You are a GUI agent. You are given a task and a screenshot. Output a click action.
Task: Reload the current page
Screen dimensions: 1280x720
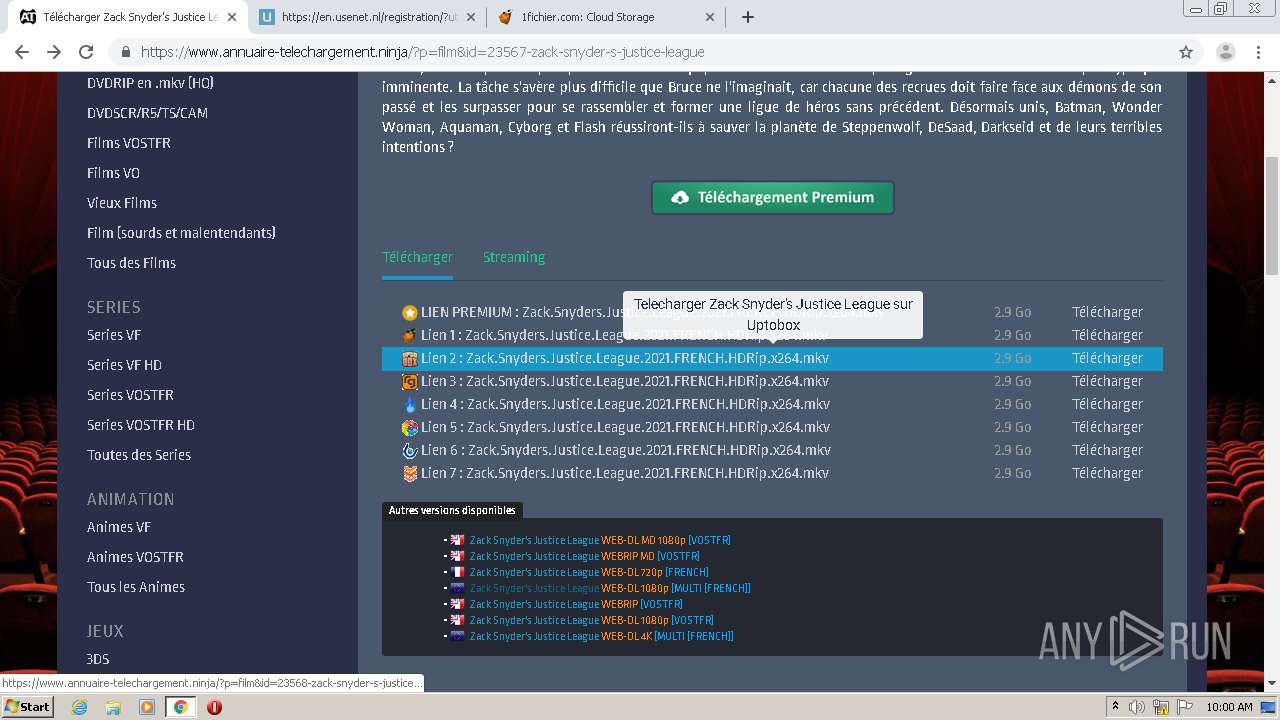[x=86, y=52]
